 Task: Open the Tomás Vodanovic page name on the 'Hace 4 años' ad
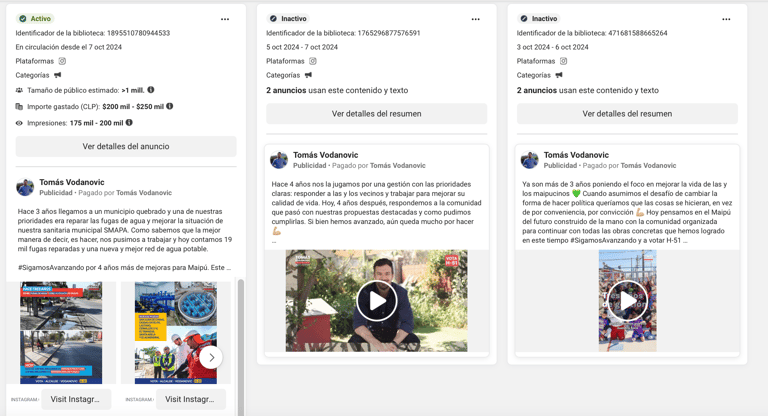[x=326, y=155]
